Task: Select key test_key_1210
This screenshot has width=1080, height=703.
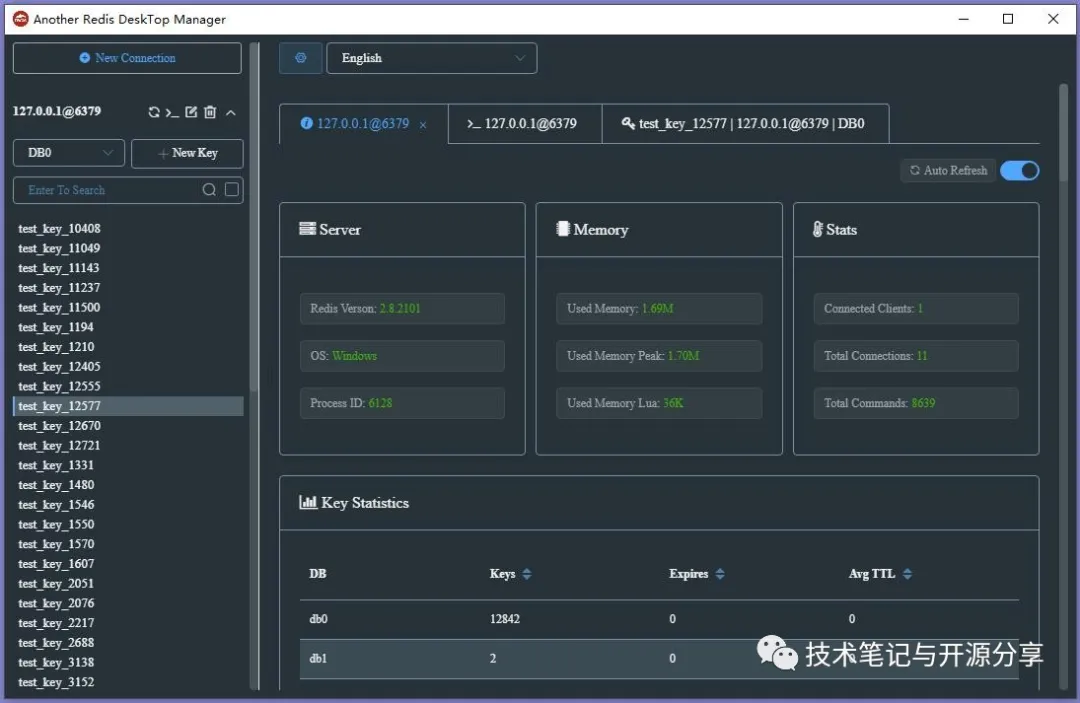Action: pyautogui.click(x=128, y=347)
